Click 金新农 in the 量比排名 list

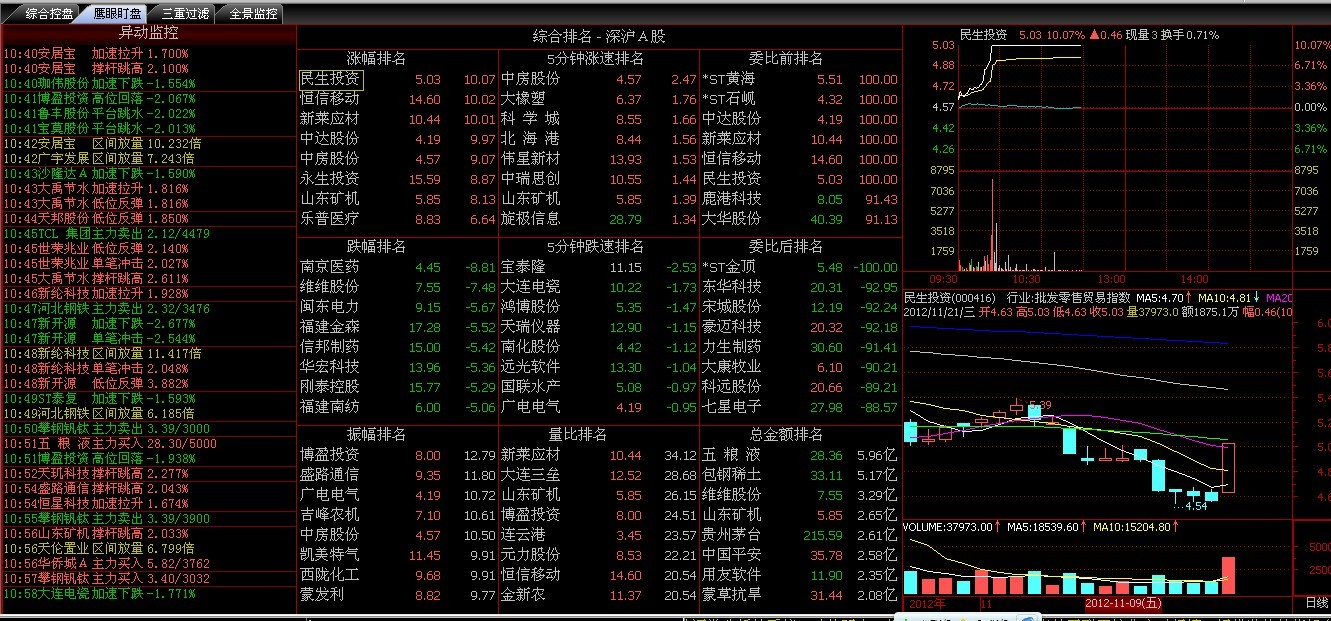pyautogui.click(x=523, y=595)
